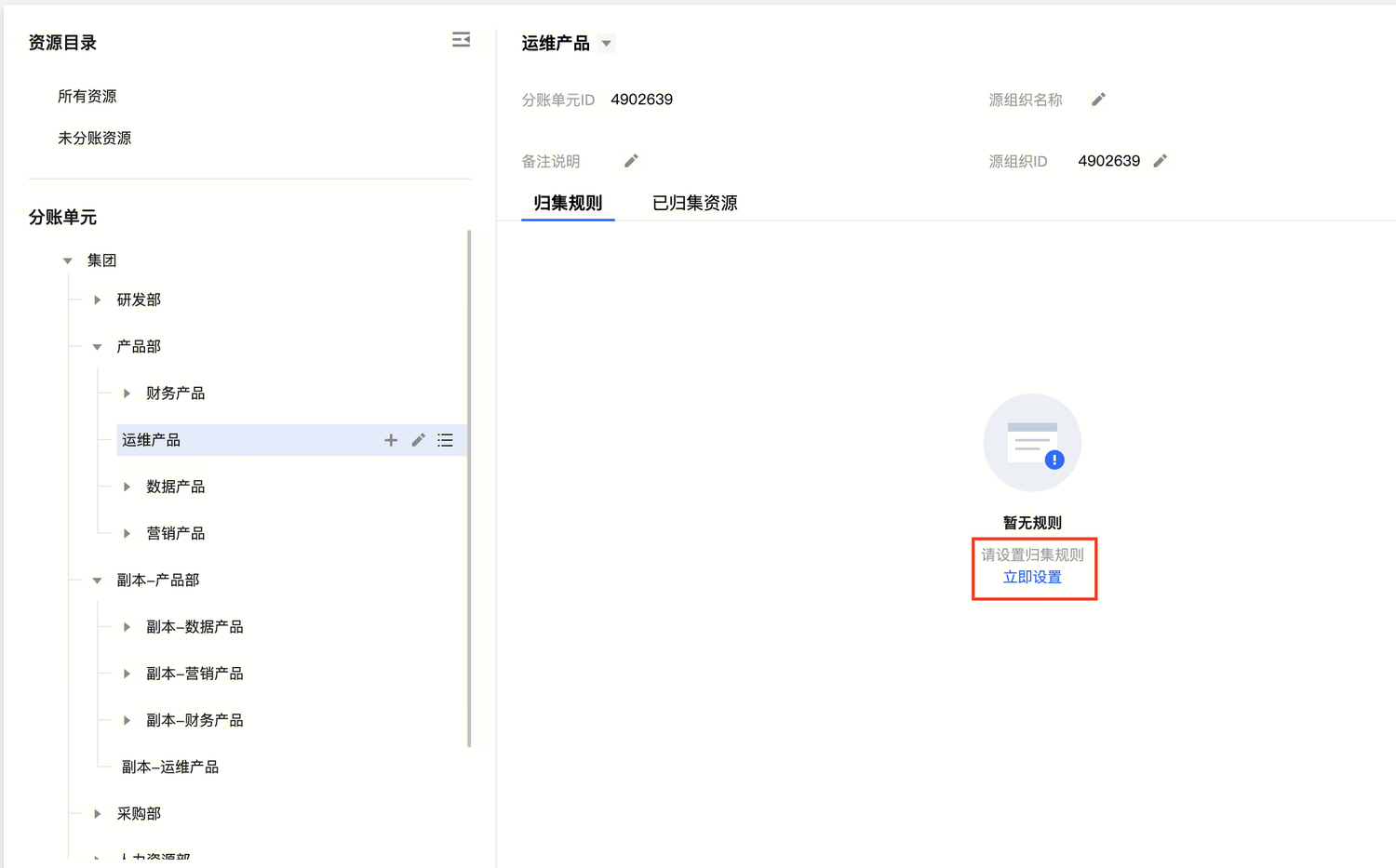Select 副本-运维产品 tree item

coord(170,768)
